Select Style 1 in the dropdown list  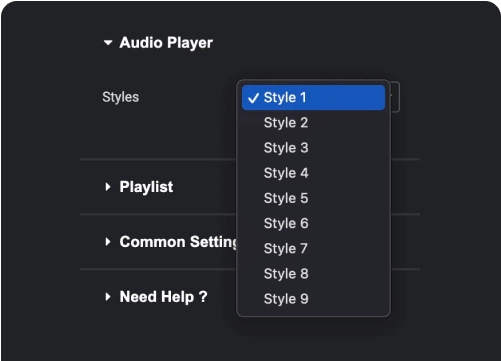(x=313, y=97)
